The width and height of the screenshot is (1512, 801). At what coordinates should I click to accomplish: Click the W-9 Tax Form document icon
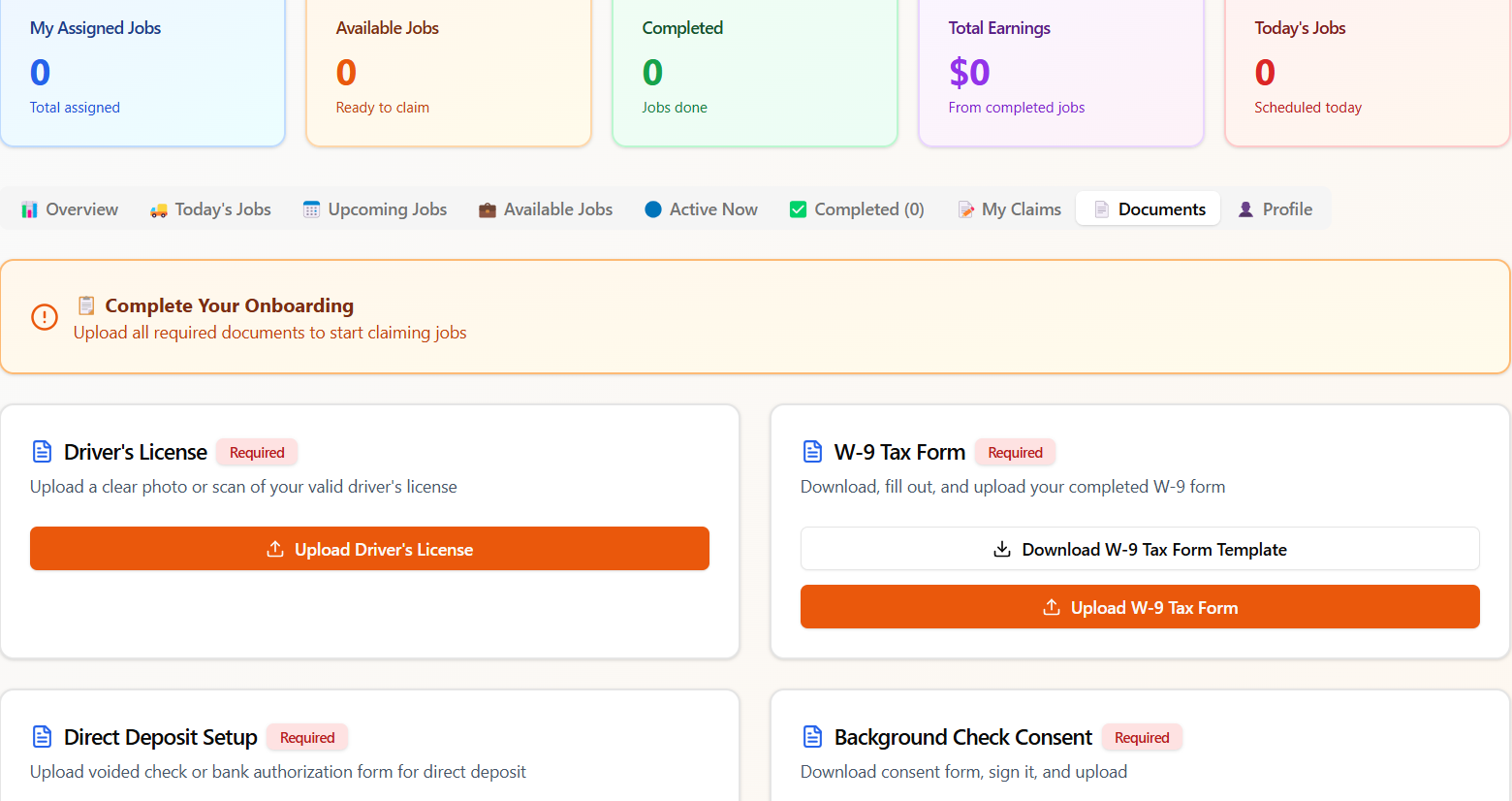pyautogui.click(x=812, y=452)
